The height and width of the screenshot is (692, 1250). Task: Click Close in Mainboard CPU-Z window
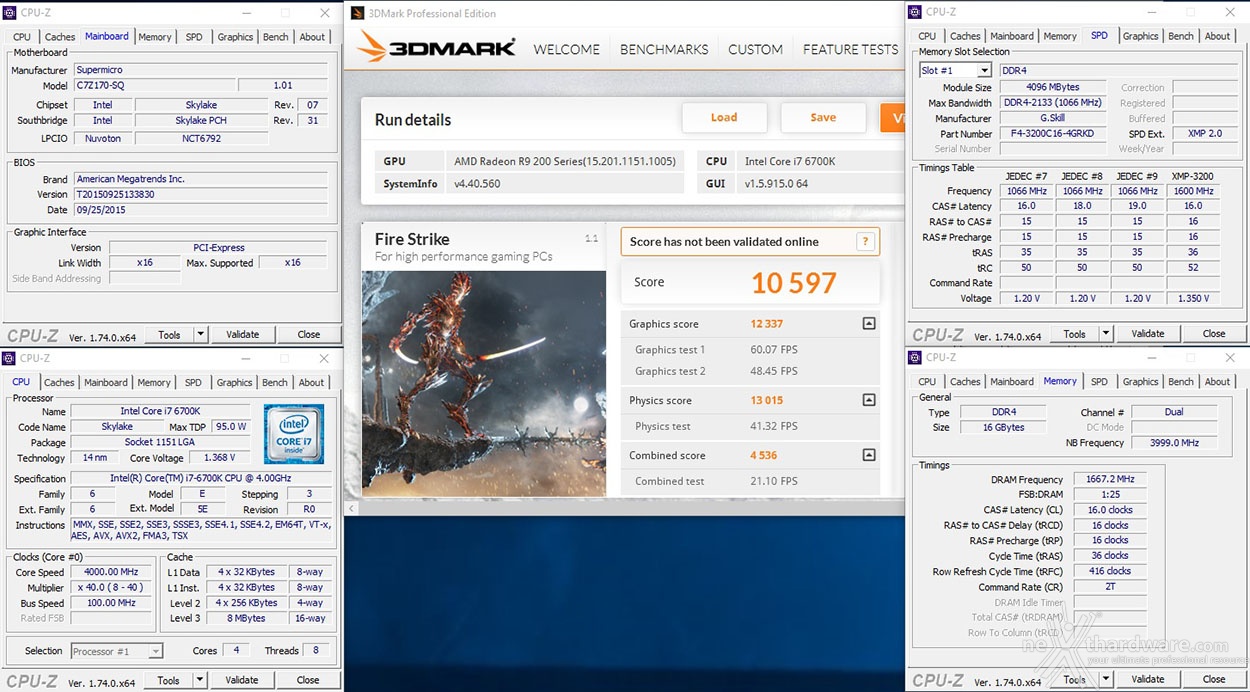tap(309, 334)
